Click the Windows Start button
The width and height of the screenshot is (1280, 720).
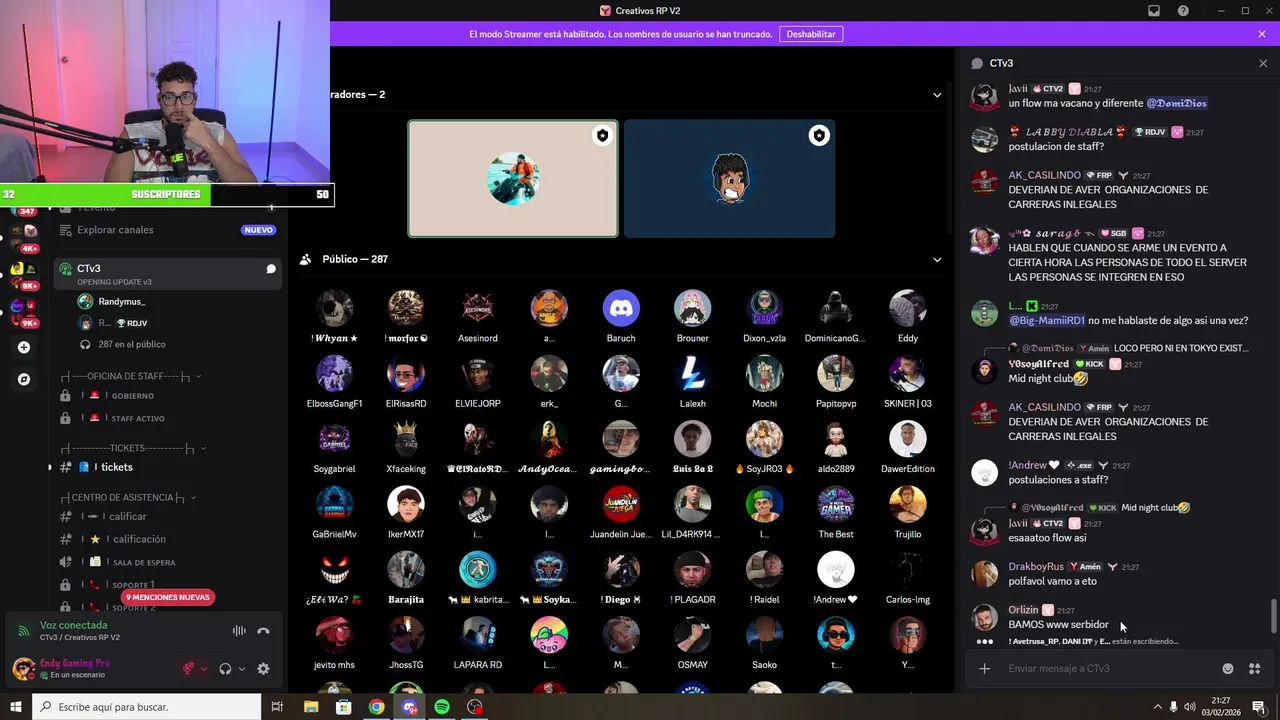coord(16,707)
